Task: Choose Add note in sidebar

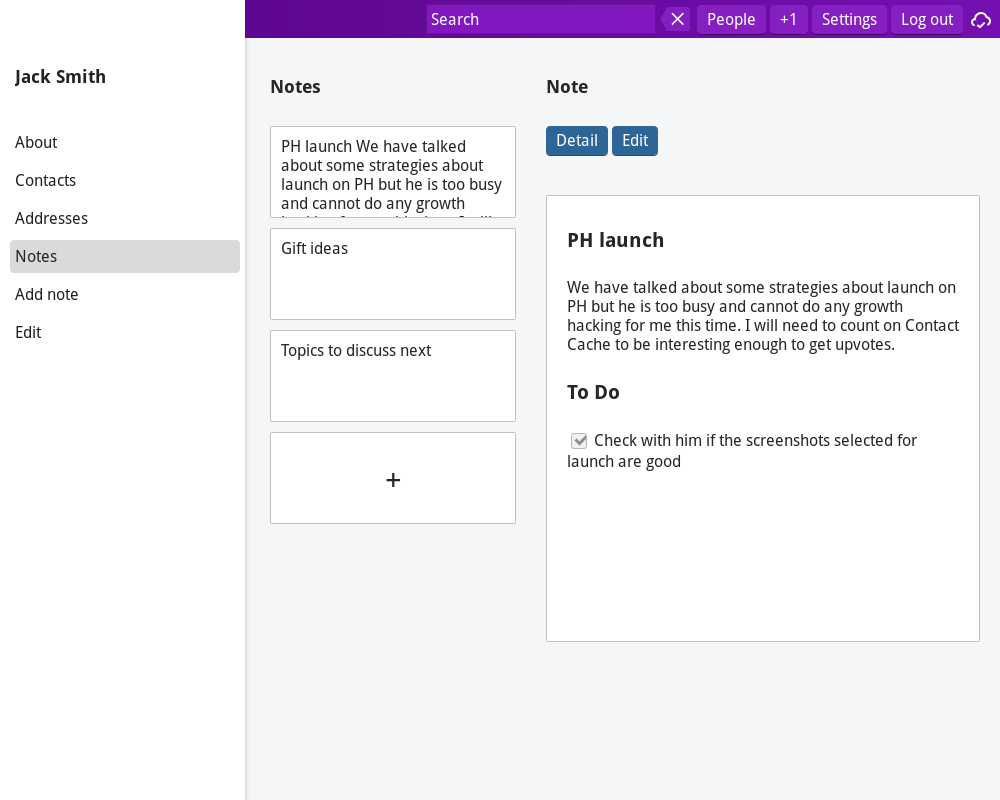Action: click(47, 295)
